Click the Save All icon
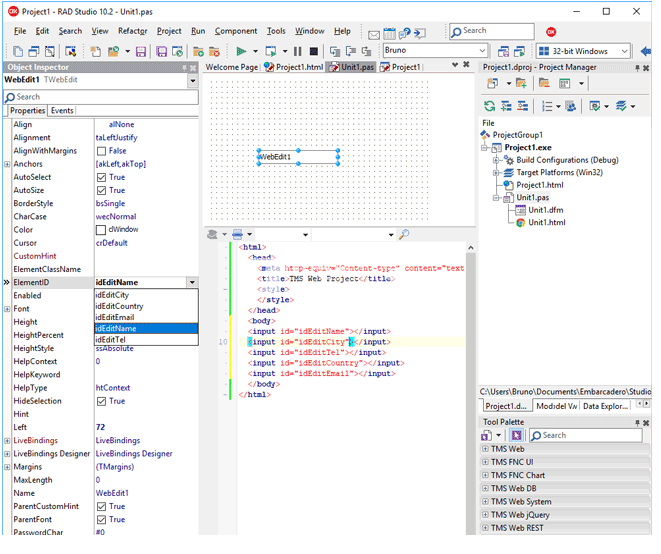 pos(161,51)
